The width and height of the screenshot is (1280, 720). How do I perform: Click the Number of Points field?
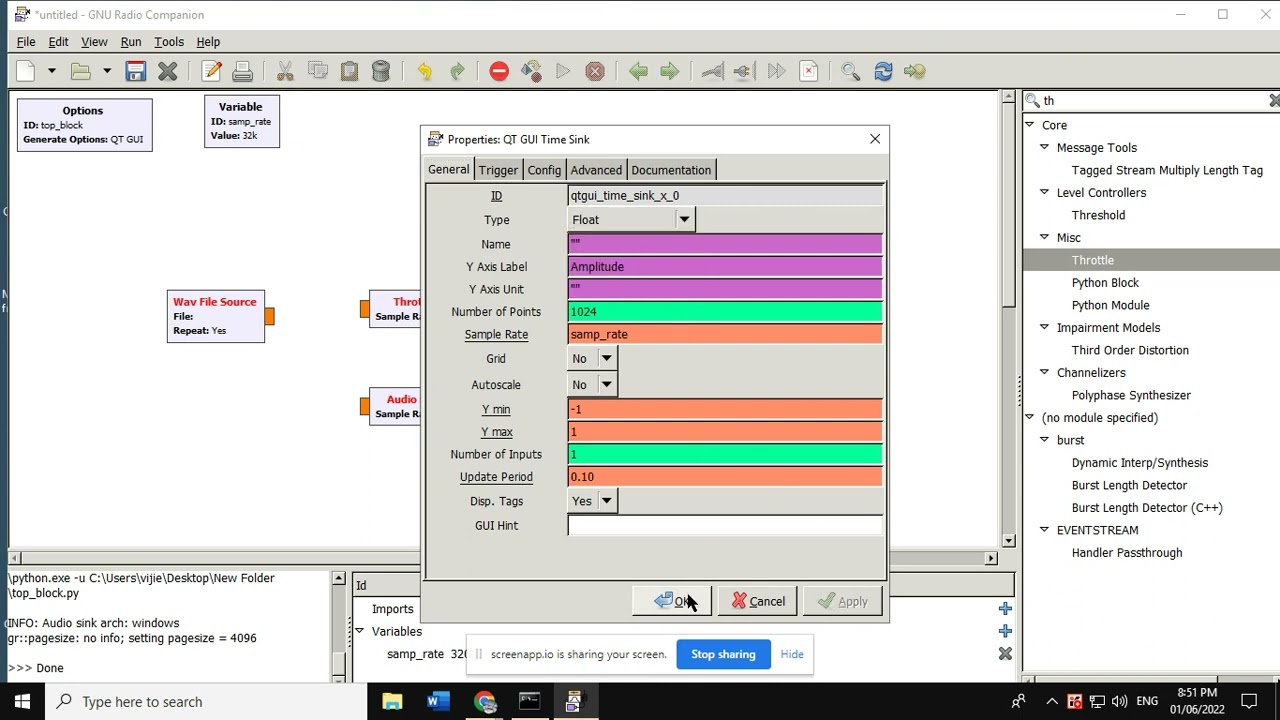[725, 312]
